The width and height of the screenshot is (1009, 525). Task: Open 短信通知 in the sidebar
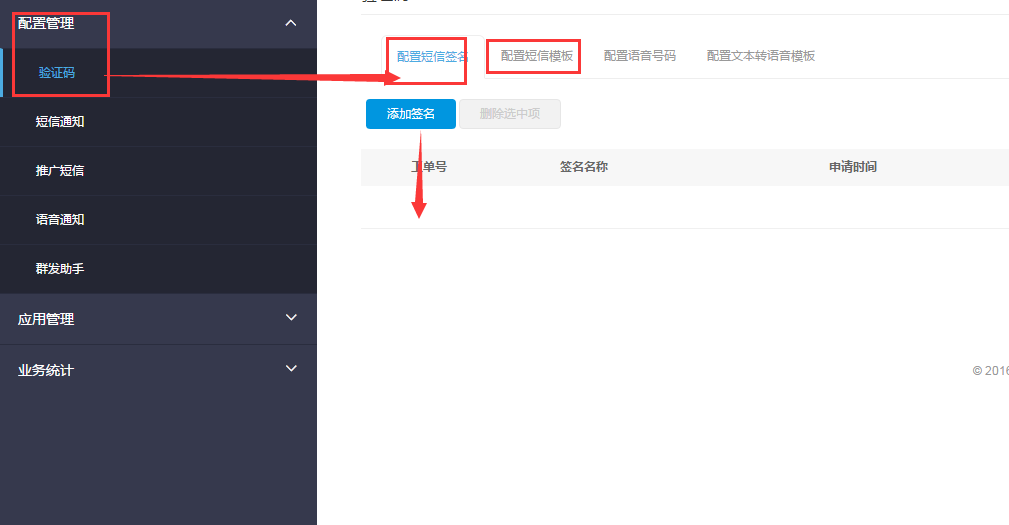click(60, 122)
